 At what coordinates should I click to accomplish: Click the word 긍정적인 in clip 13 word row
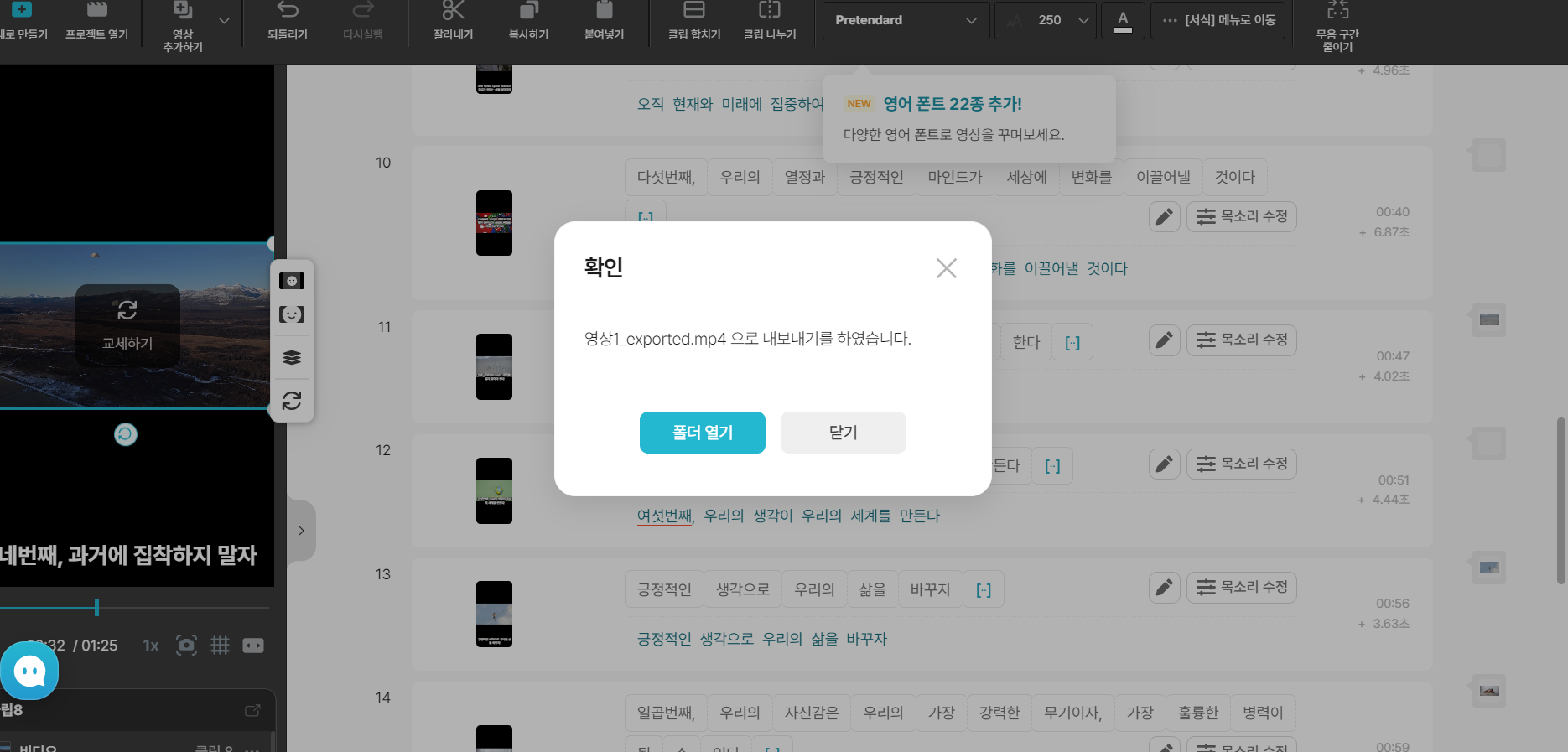[x=664, y=589]
